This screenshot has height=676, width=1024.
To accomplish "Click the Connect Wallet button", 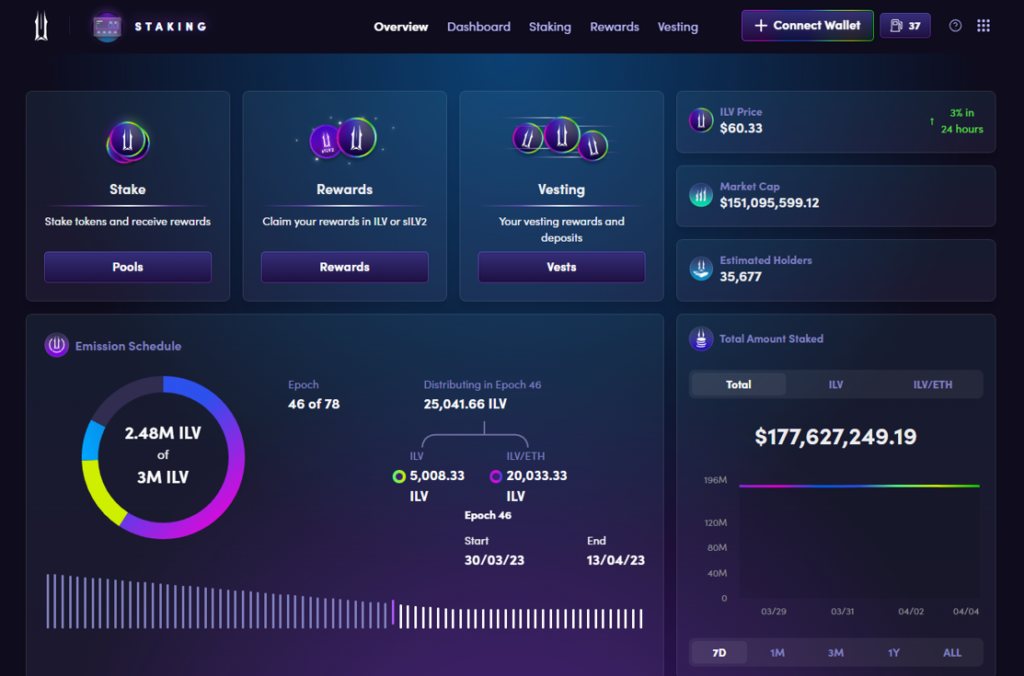I will point(807,25).
